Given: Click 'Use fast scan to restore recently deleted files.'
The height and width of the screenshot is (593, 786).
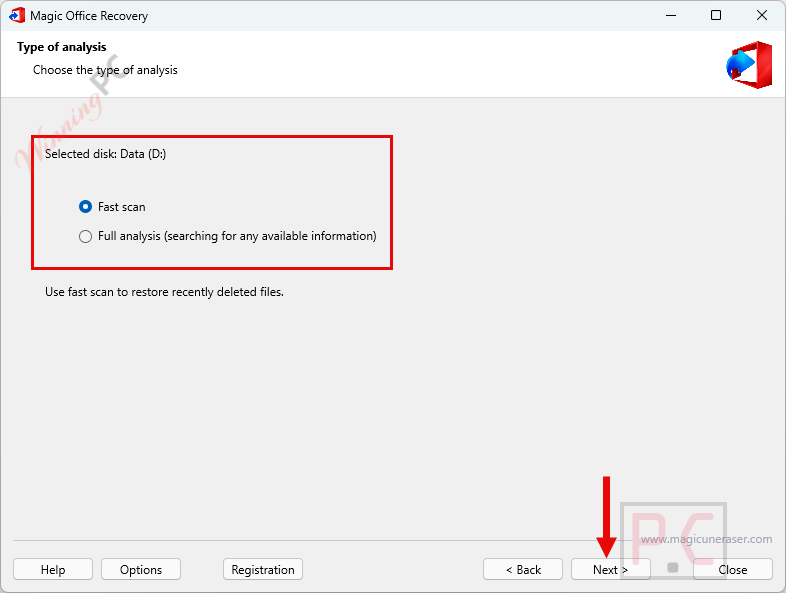Looking at the screenshot, I should [x=164, y=292].
